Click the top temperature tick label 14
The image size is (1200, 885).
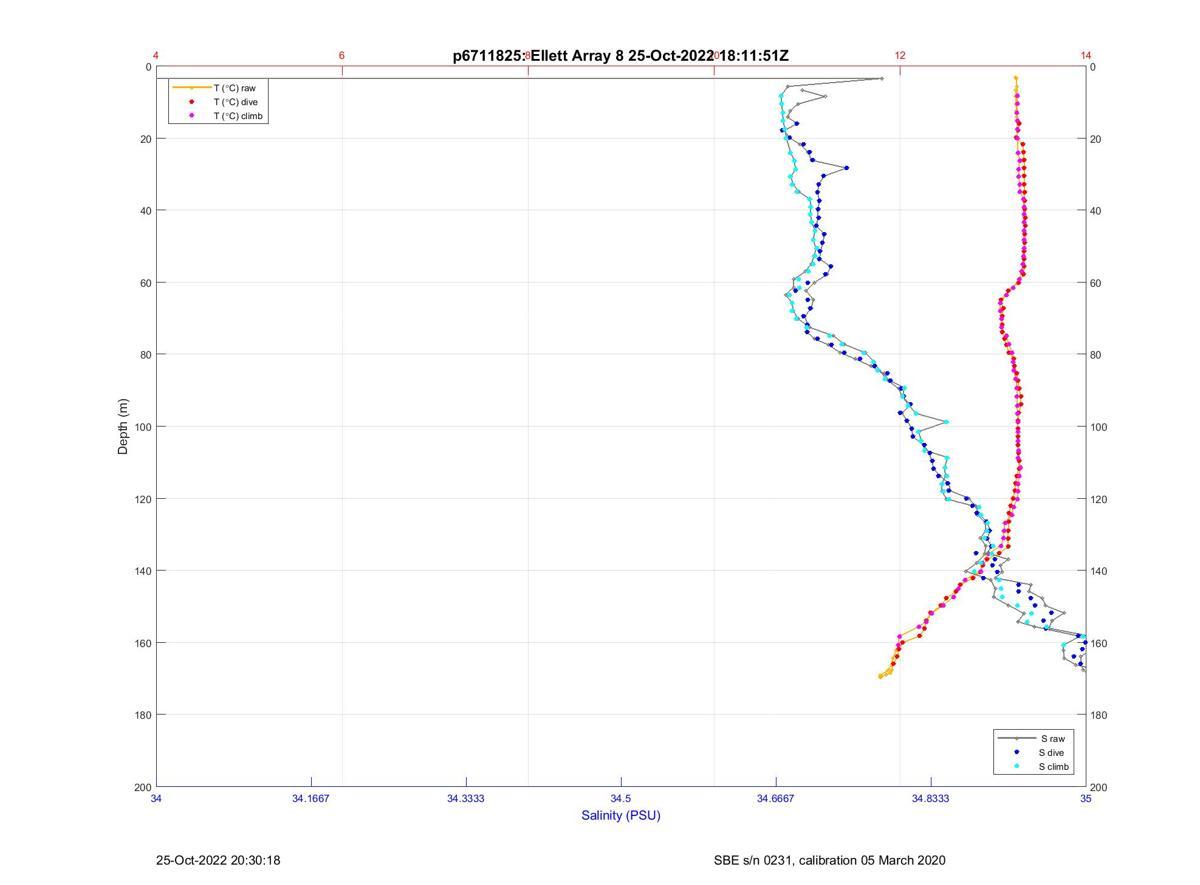coord(1086,56)
